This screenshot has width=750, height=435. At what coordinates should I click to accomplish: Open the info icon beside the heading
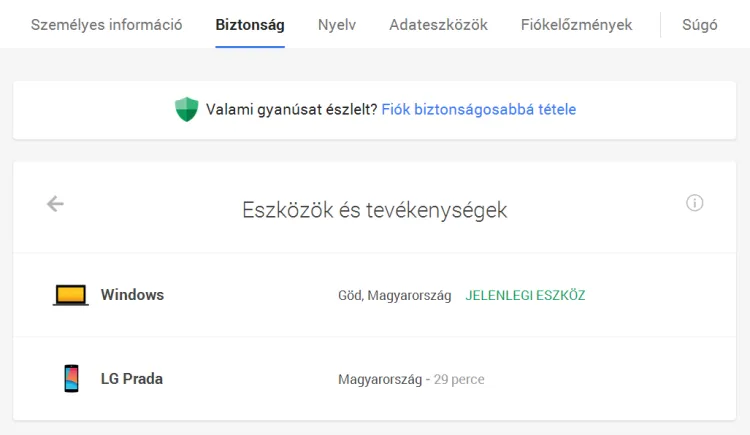(695, 203)
